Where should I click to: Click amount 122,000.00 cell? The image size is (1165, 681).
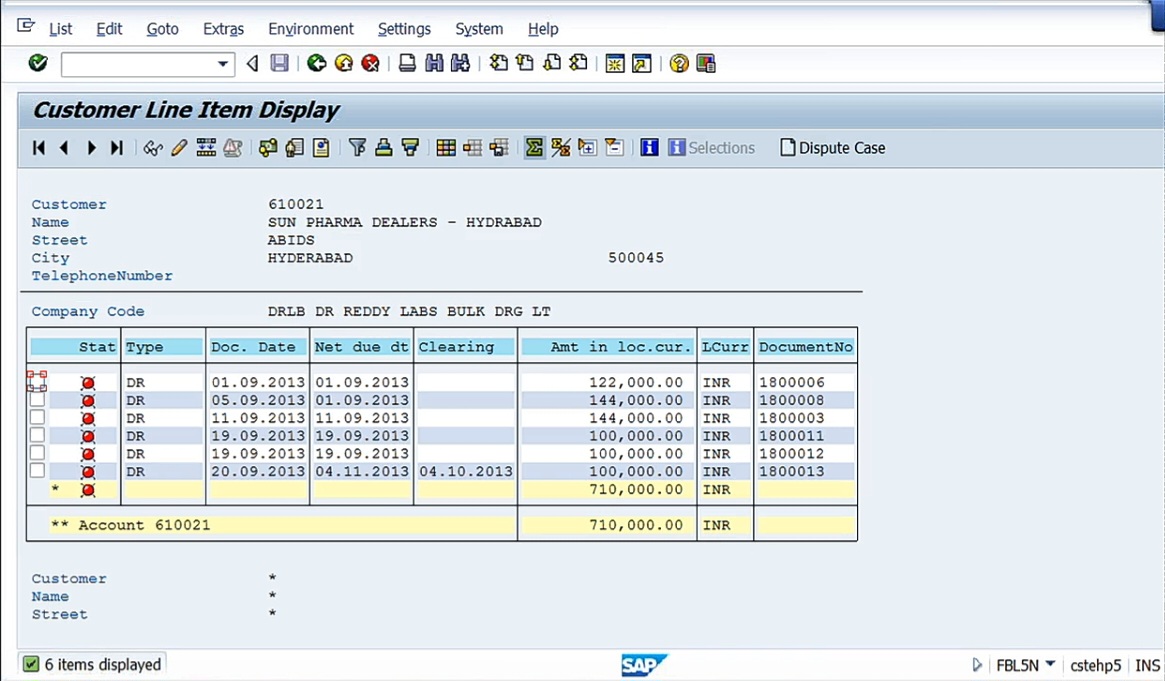click(x=636, y=382)
